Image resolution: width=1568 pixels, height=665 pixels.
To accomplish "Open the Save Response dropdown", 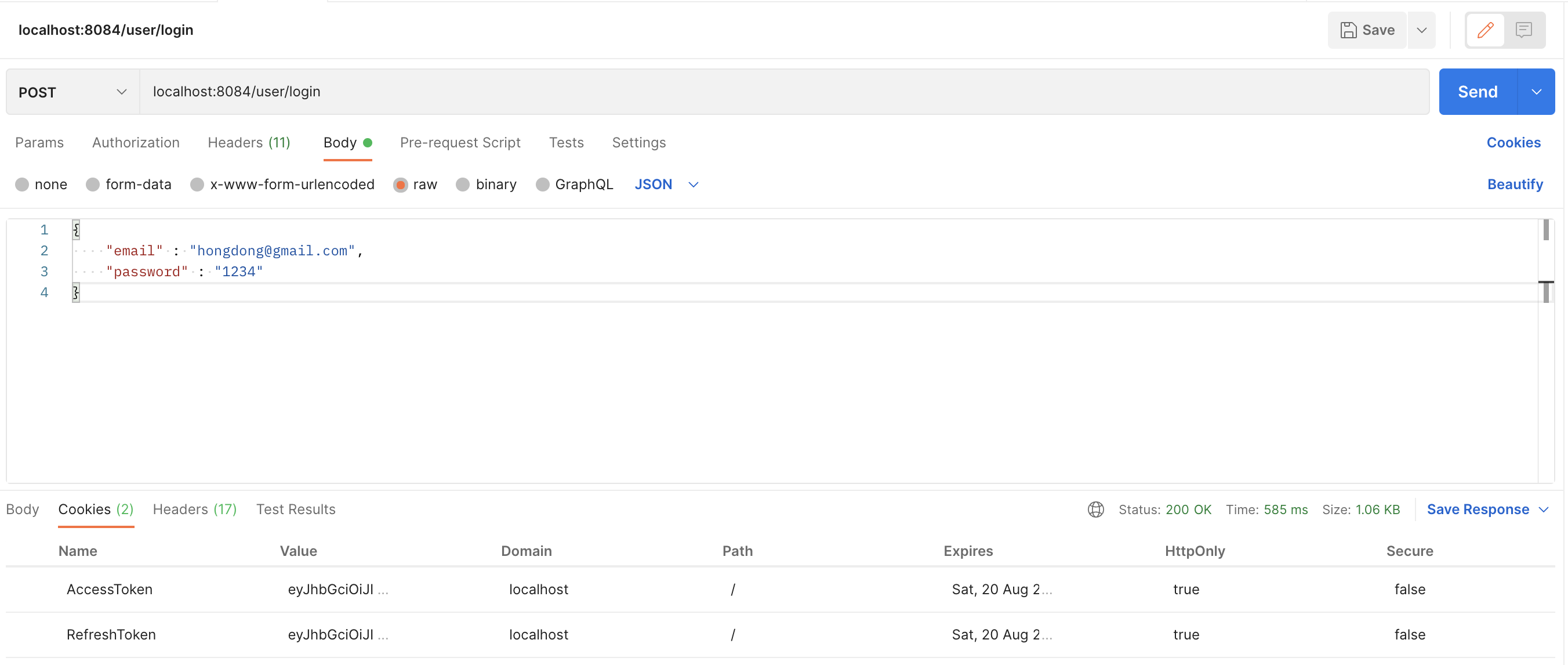I will (x=1486, y=509).
